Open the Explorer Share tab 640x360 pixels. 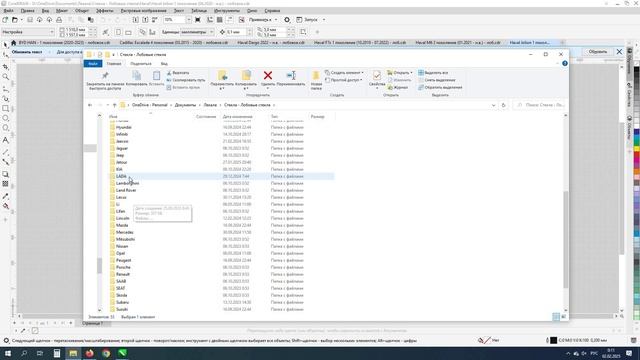pyautogui.click(x=141, y=64)
